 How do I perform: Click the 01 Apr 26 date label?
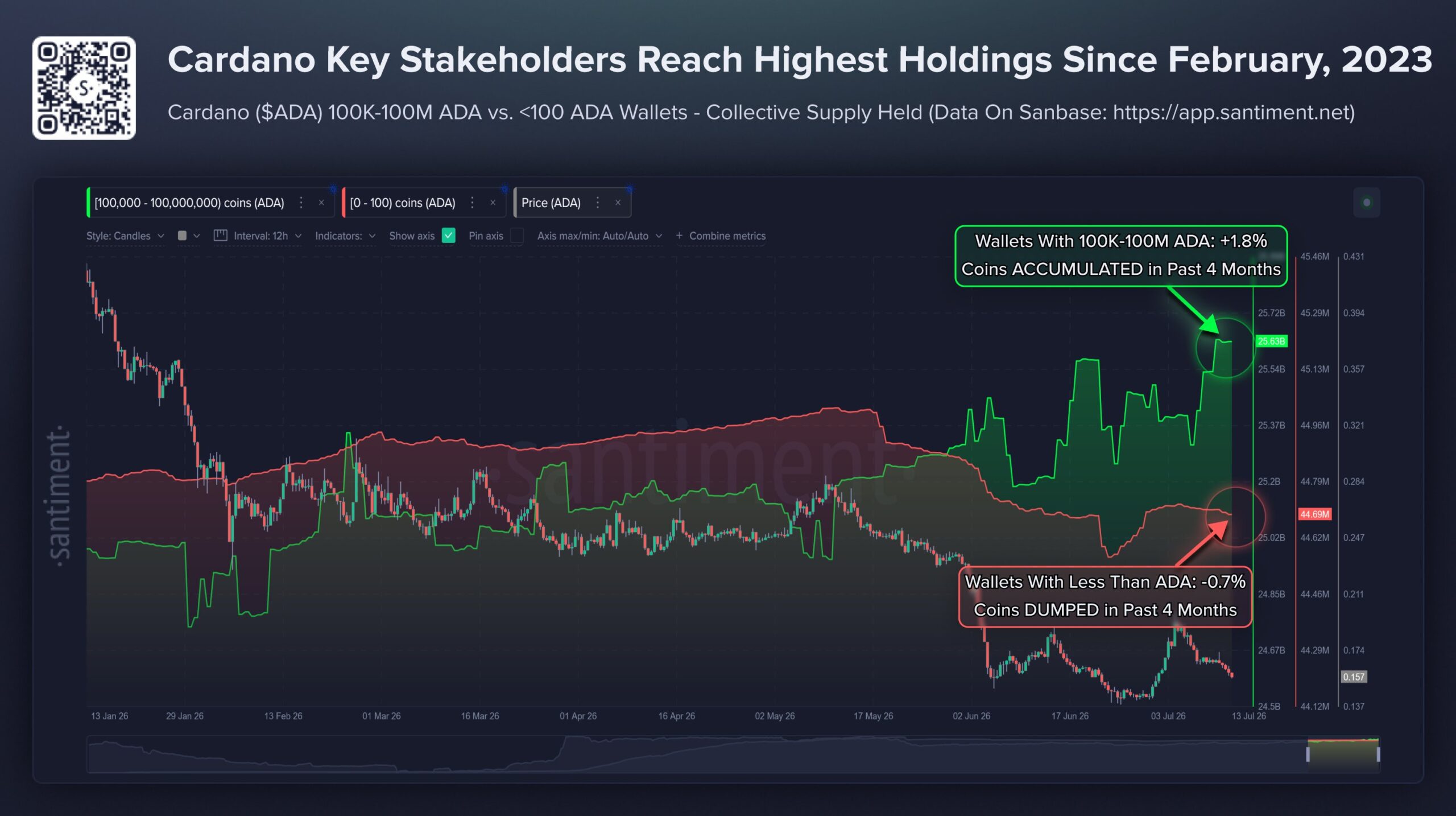tap(578, 716)
